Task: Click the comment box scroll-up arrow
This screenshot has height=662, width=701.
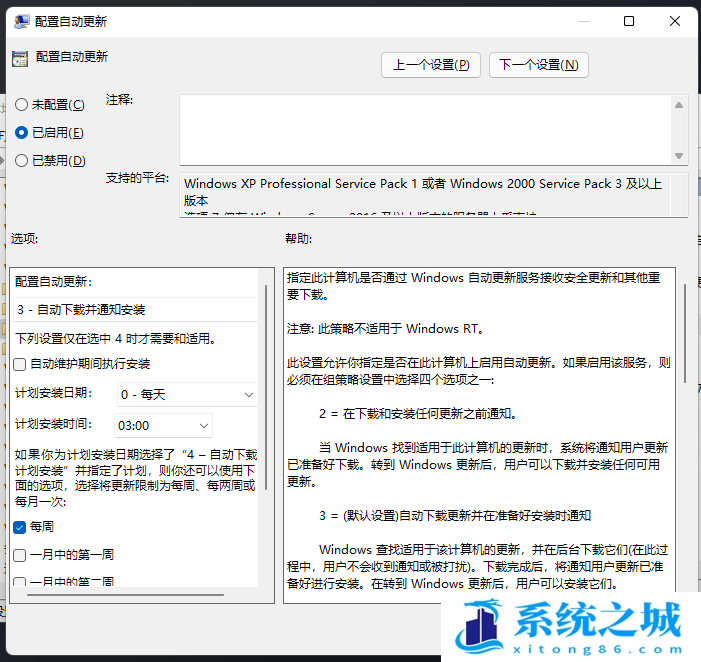Action: coord(679,104)
